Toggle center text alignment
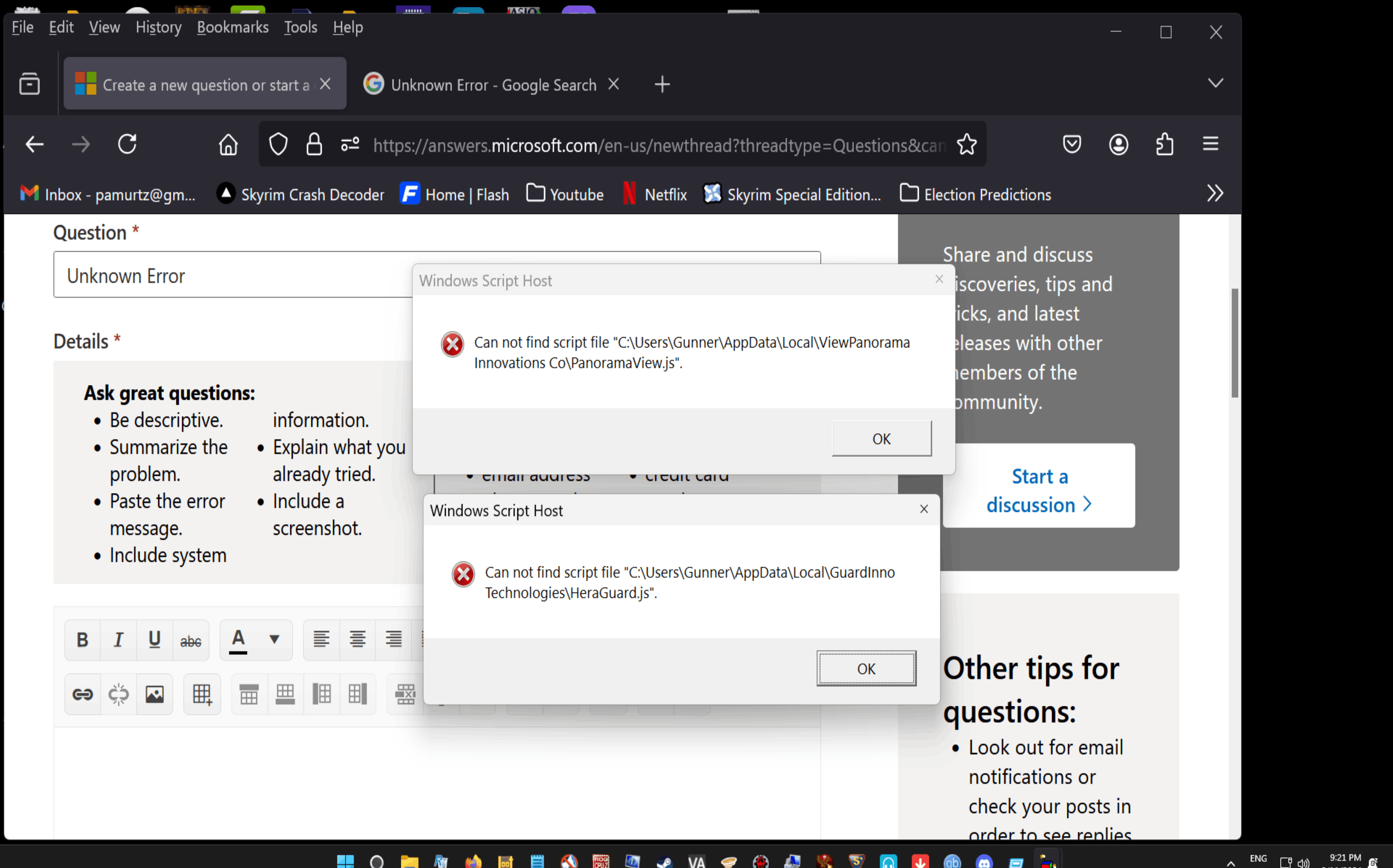The image size is (1393, 868). tap(358, 640)
